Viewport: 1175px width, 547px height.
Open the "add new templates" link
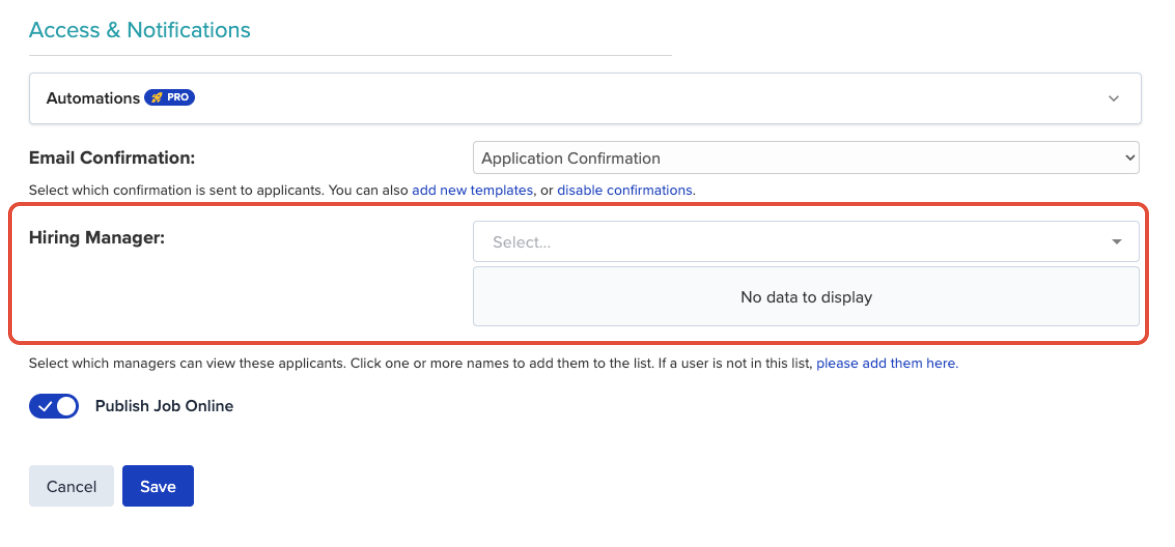point(472,190)
